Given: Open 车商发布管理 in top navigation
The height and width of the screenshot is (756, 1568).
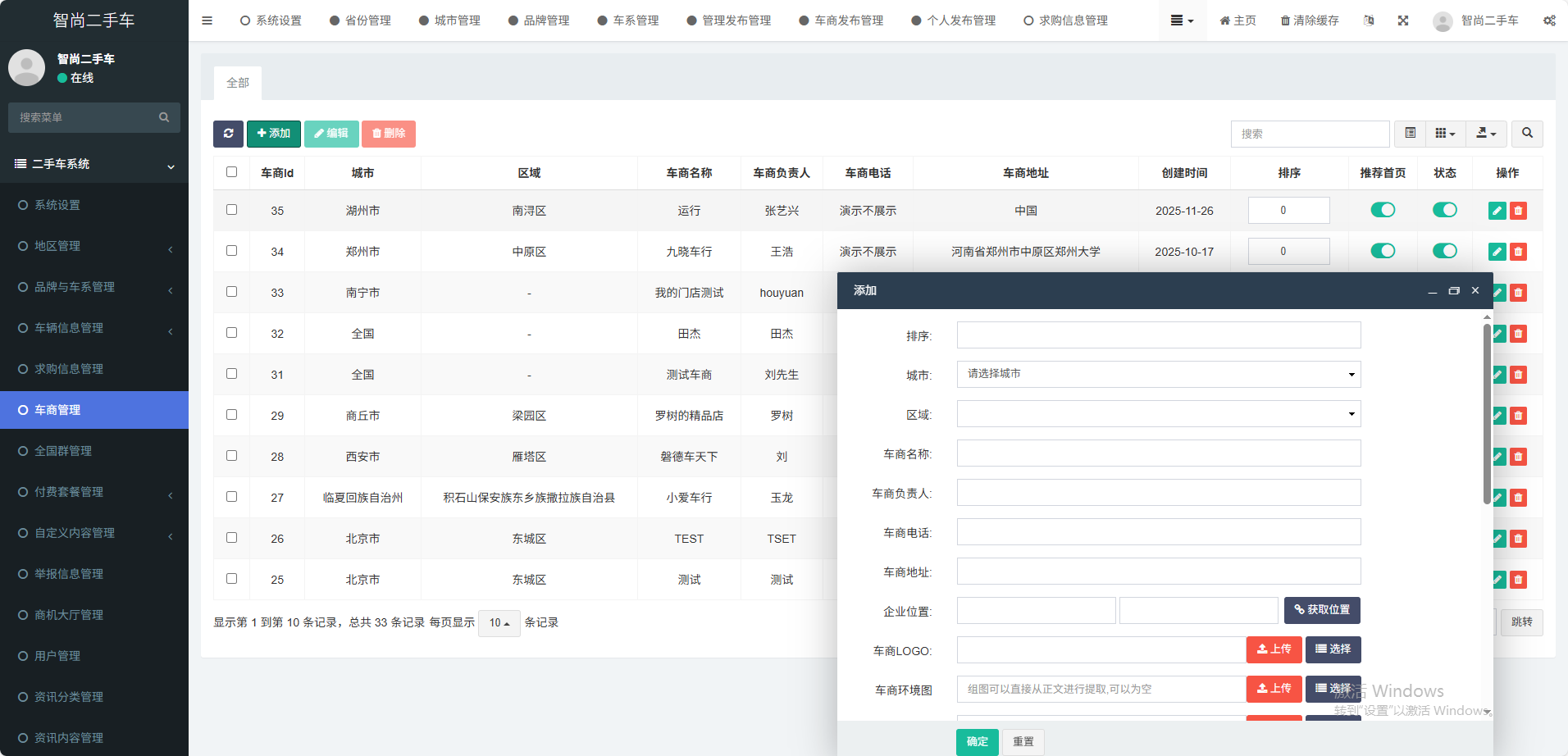Looking at the screenshot, I should [841, 20].
